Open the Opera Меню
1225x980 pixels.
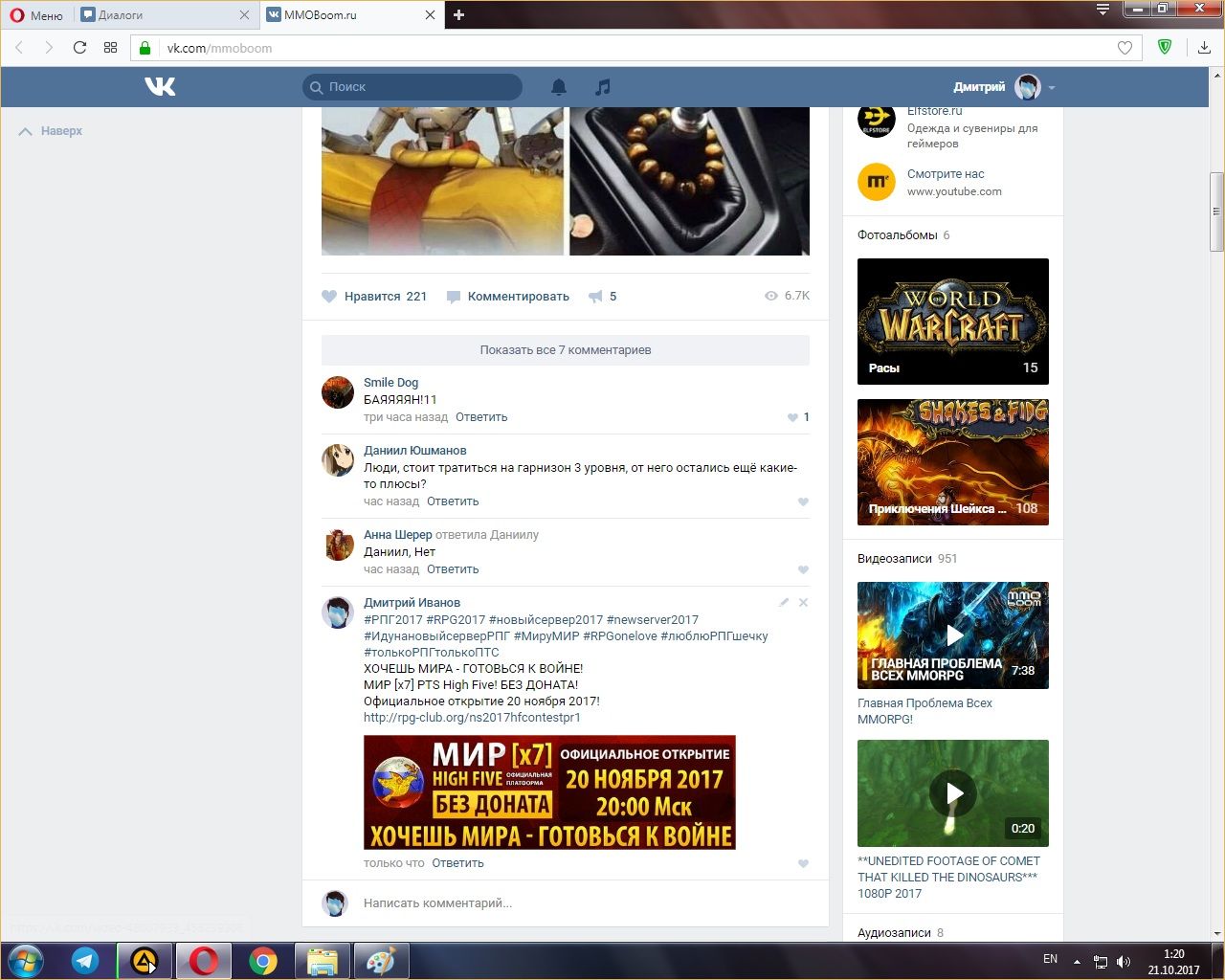coord(36,15)
